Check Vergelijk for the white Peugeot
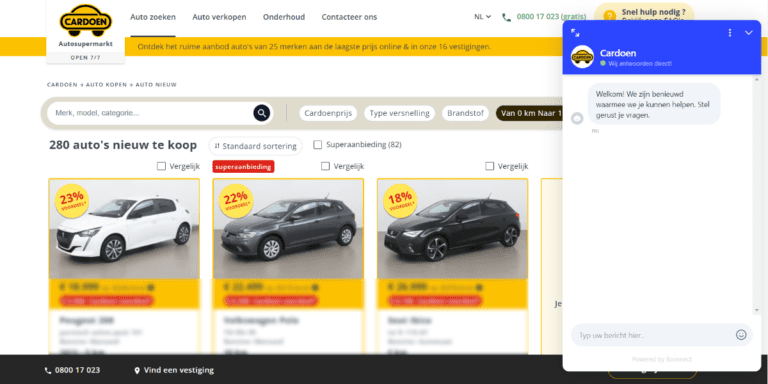This screenshot has width=768, height=384. coord(161,166)
